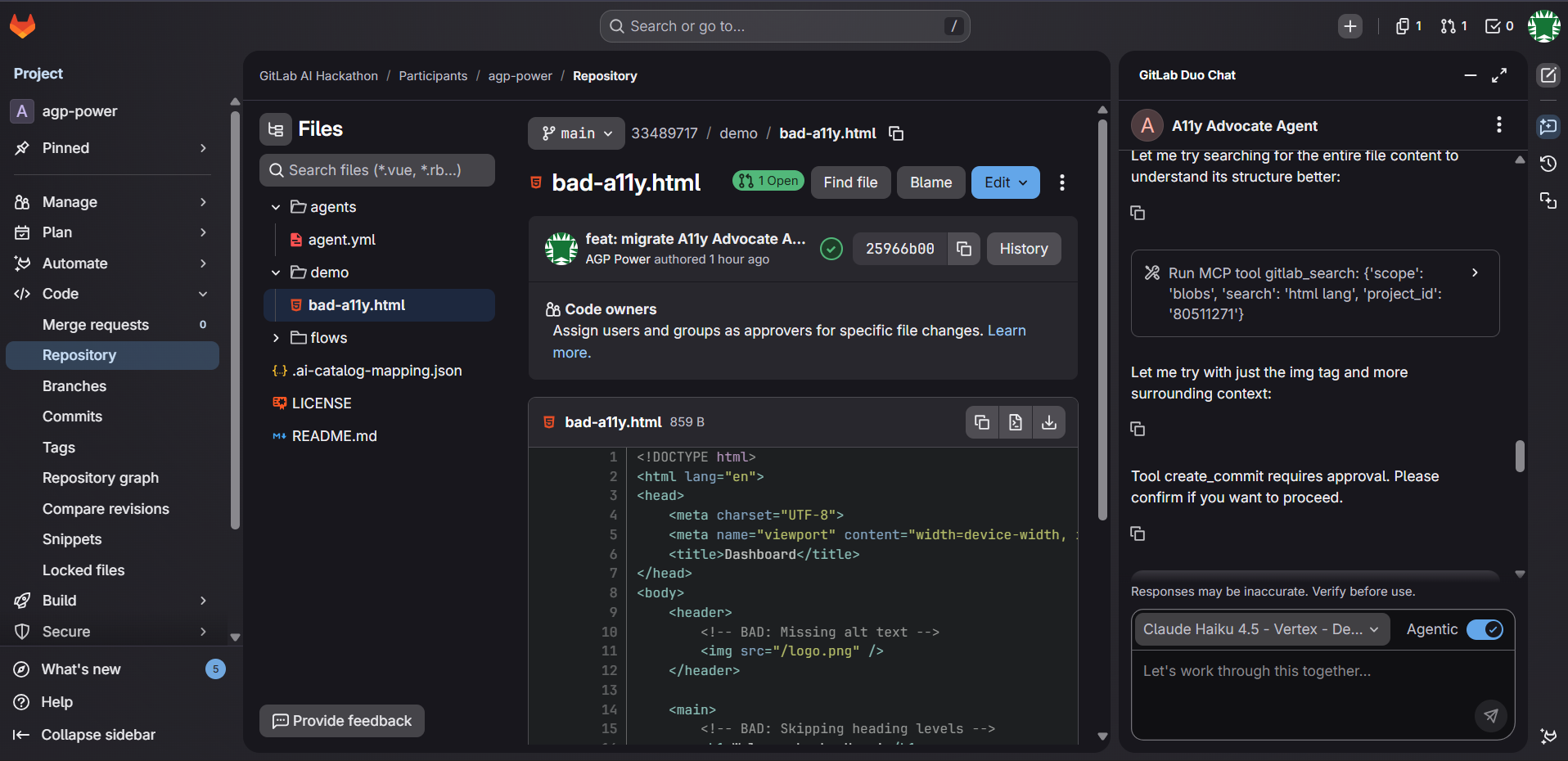This screenshot has width=1568, height=761.
Task: Open Merge requests in the sidebar
Action: pyautogui.click(x=112, y=325)
